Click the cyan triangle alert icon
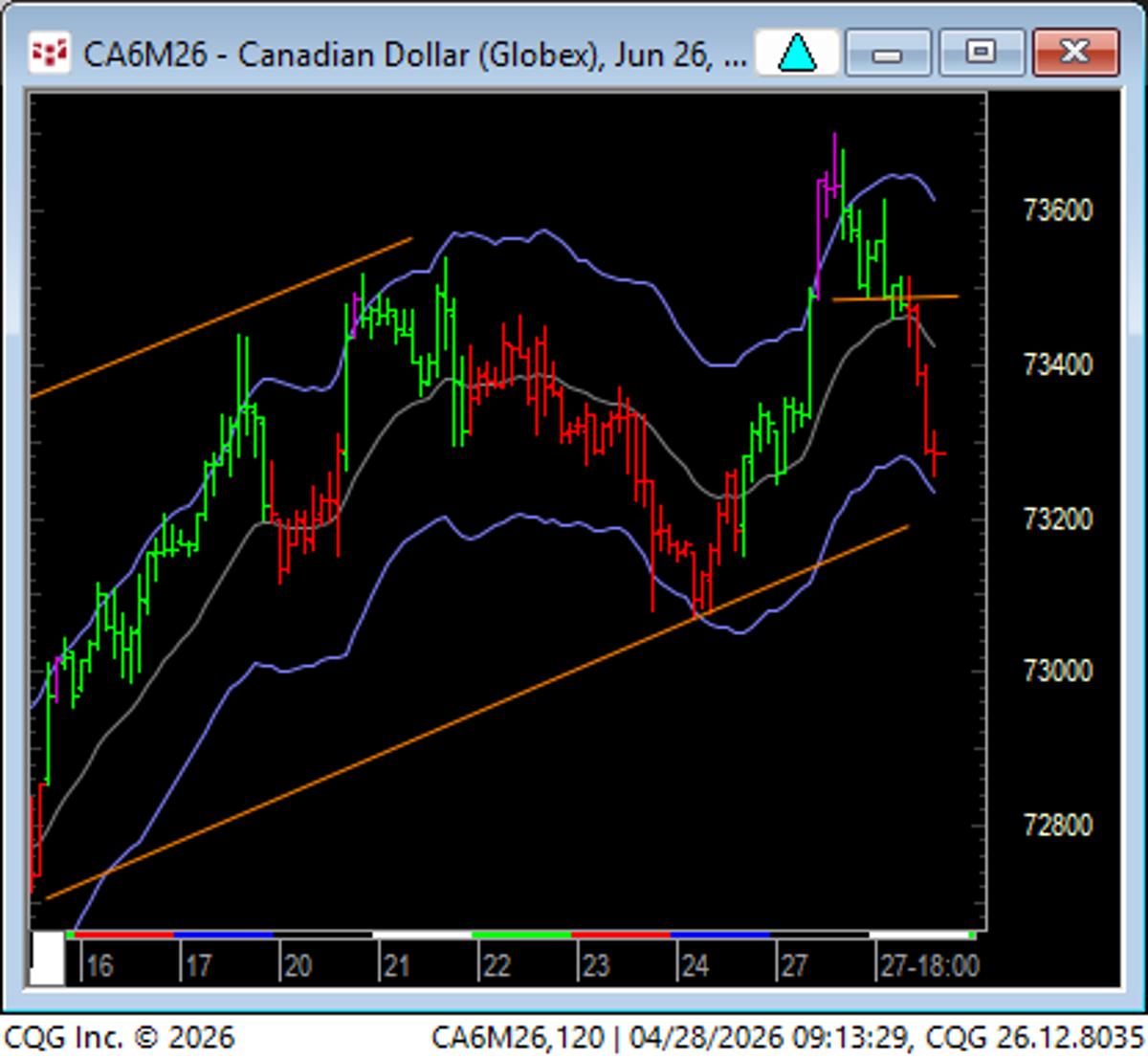Viewport: 1148px width, 1059px height. [797, 53]
